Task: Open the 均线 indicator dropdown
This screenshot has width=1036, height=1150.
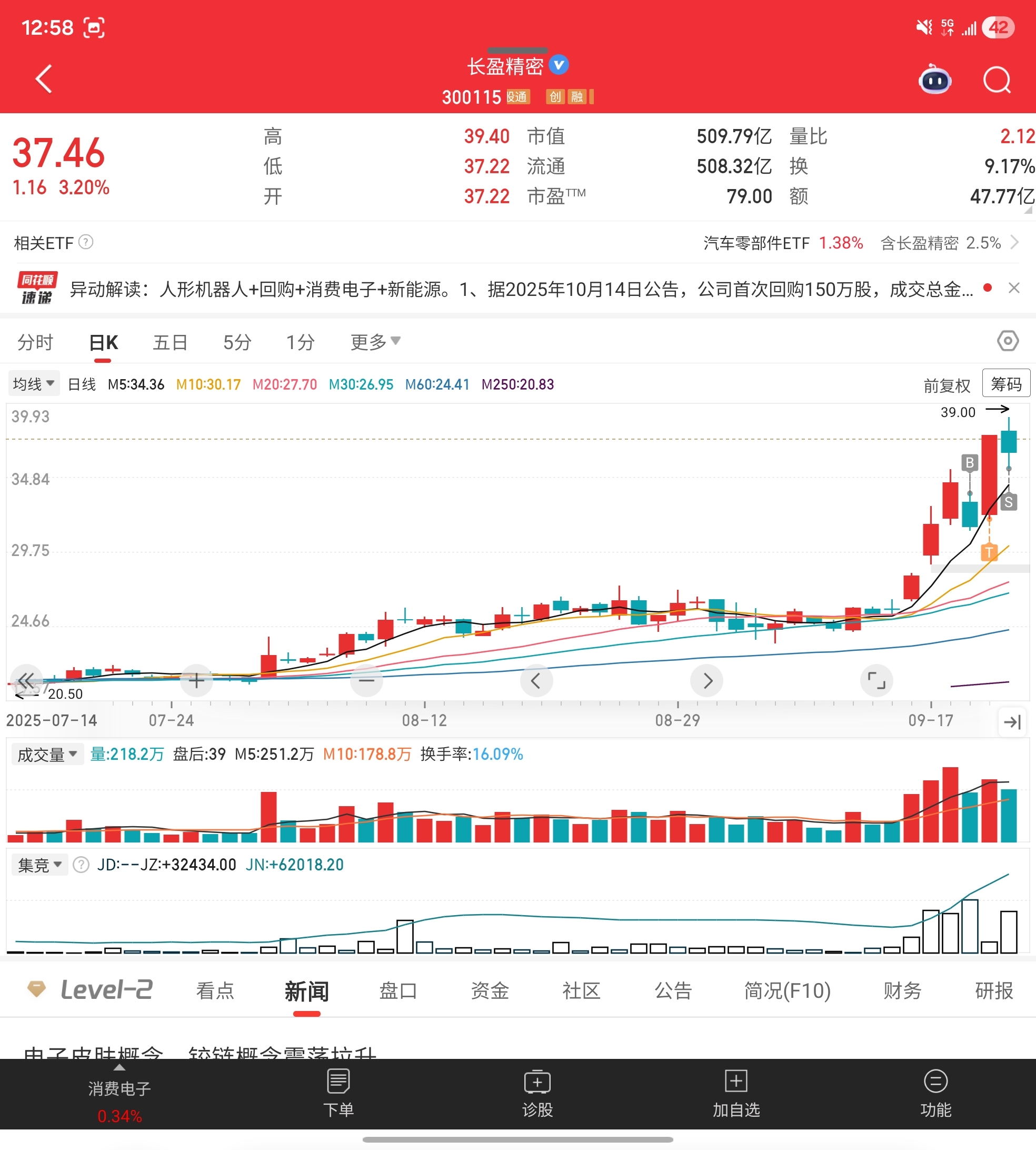Action: point(34,384)
